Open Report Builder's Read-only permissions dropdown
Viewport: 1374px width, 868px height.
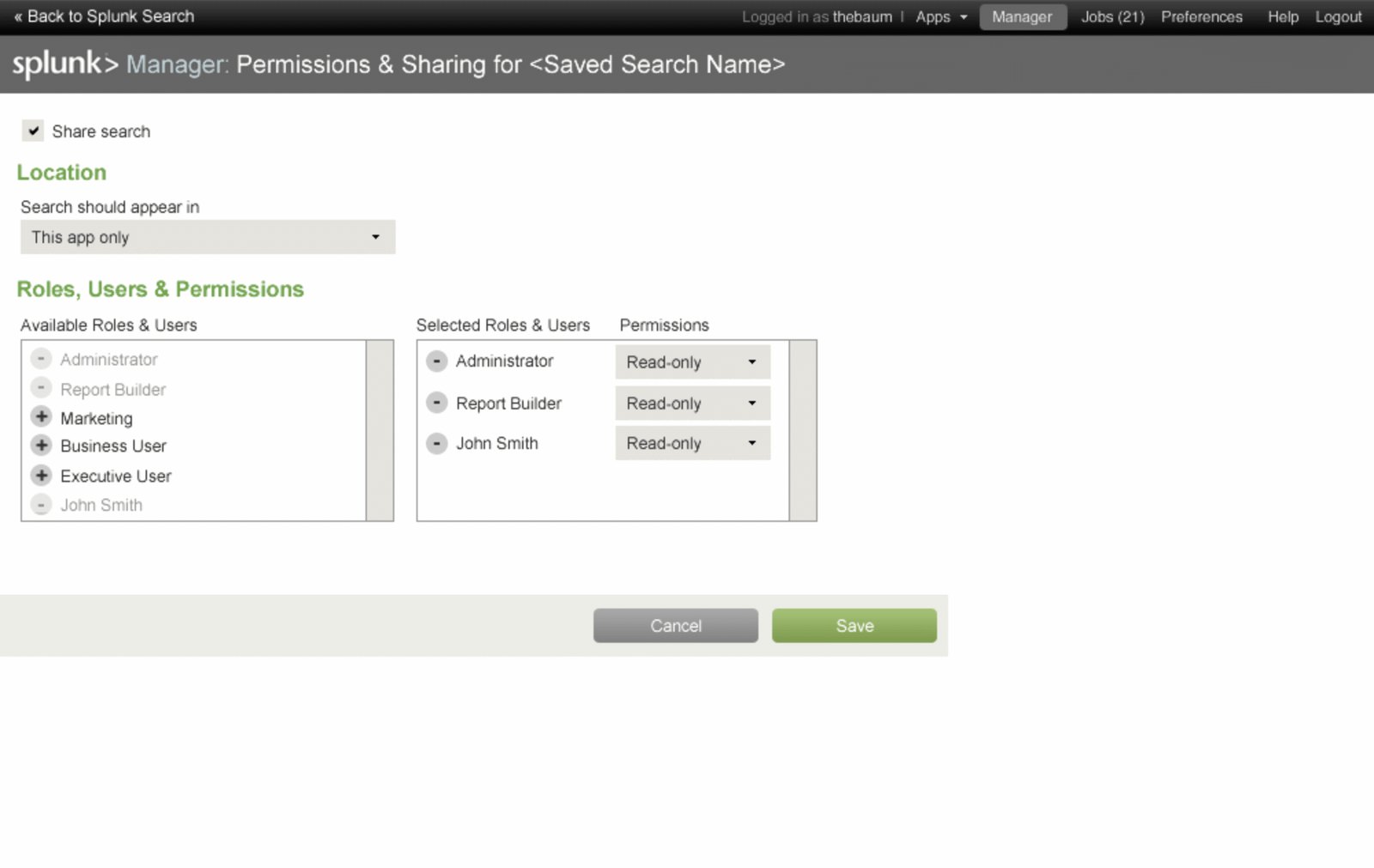pos(693,404)
